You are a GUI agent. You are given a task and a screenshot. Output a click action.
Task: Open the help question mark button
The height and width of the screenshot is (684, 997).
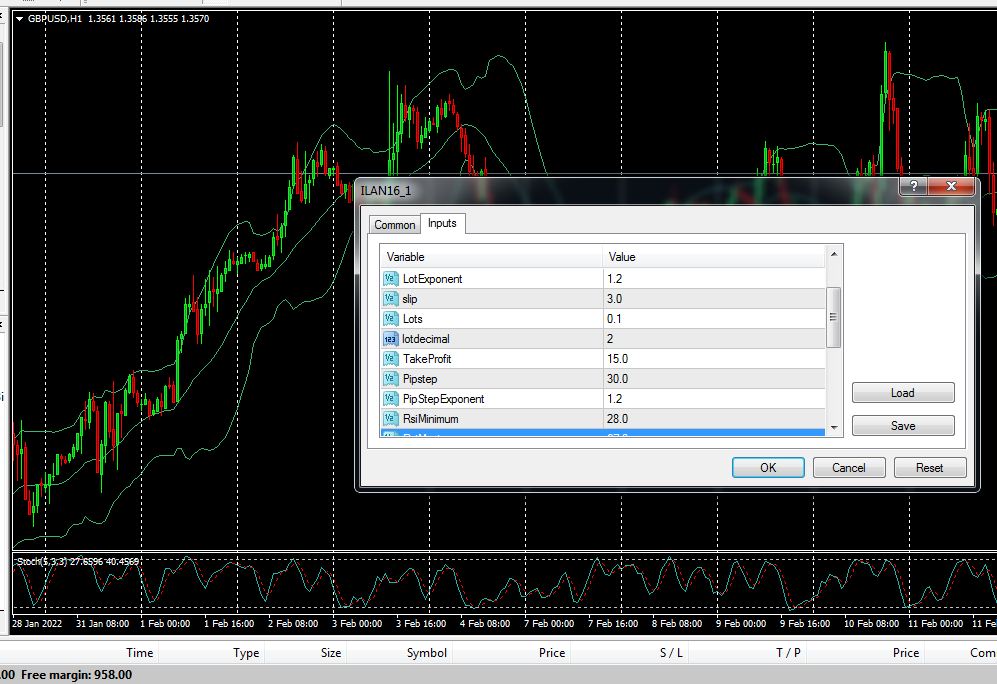[914, 186]
